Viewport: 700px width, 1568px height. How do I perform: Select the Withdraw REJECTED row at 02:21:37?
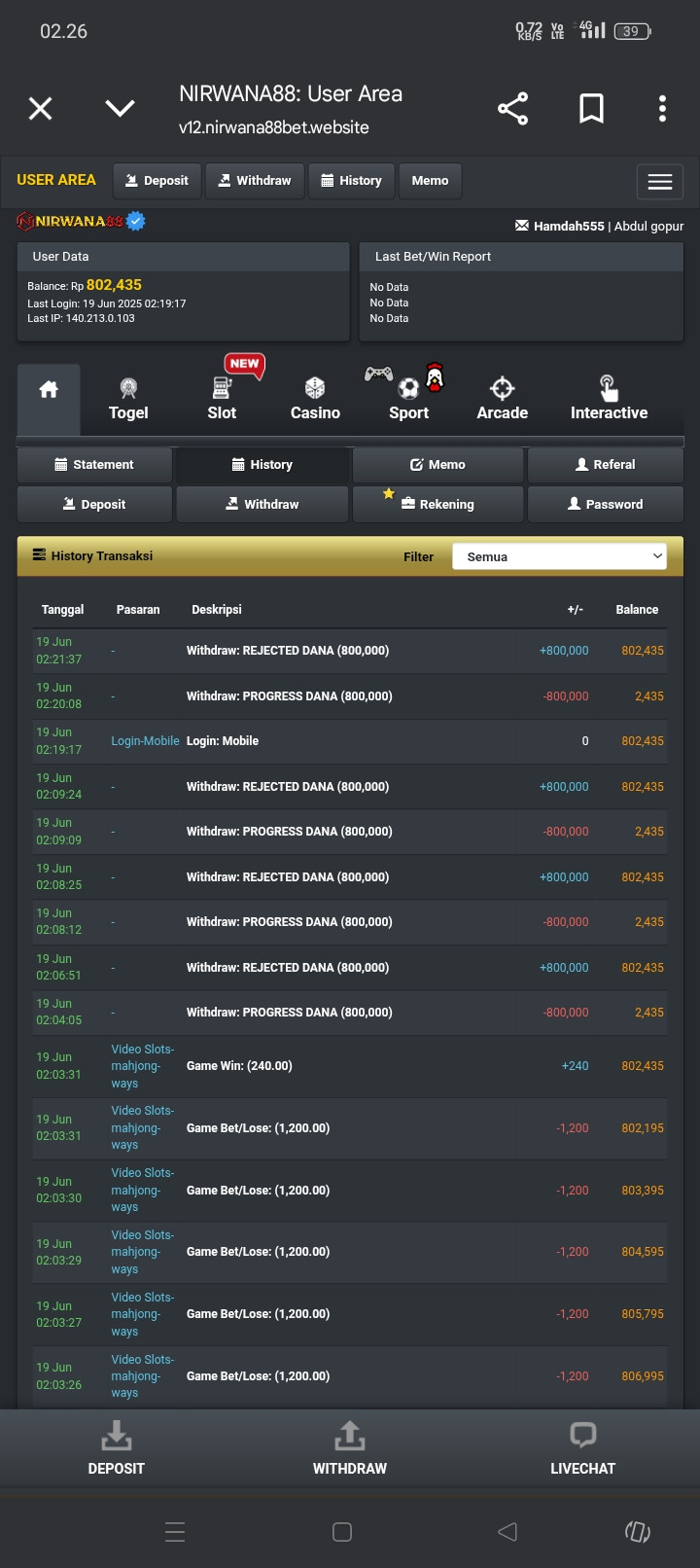coord(350,651)
